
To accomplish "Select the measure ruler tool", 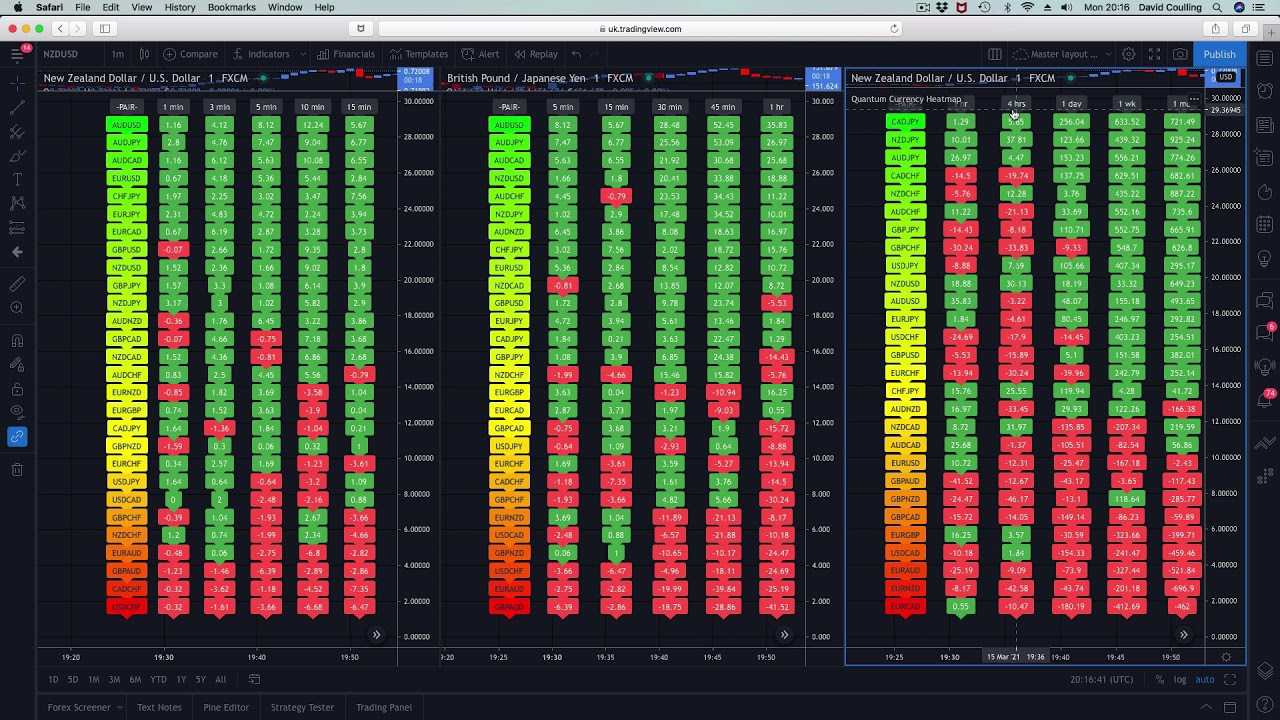I will point(17,285).
